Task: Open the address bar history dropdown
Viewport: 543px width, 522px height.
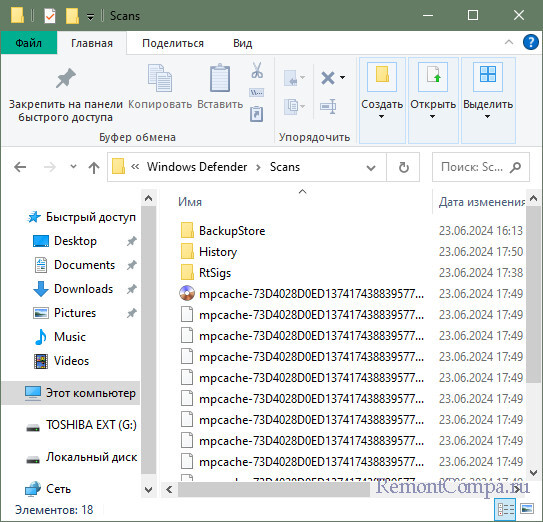Action: (371, 168)
